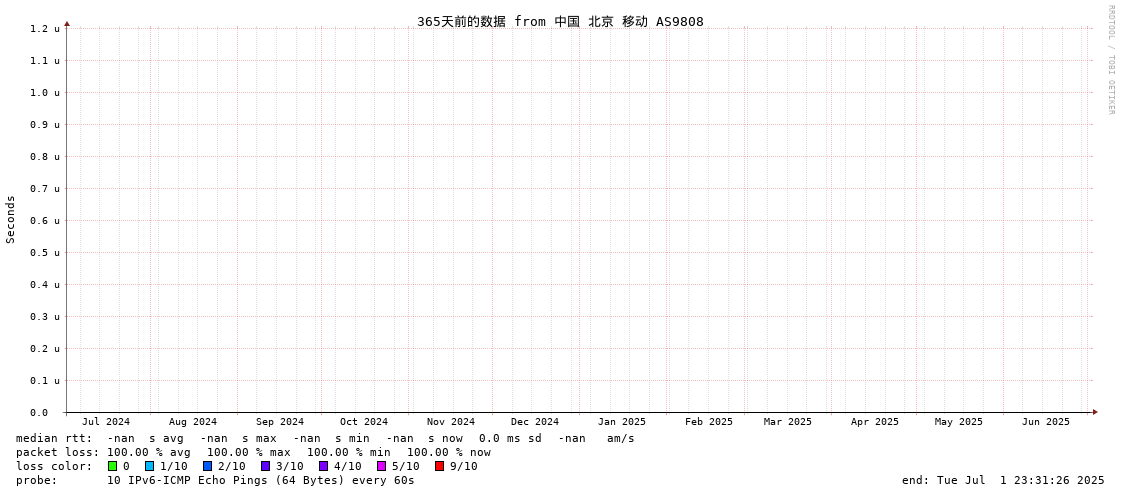This screenshot has width=1121, height=494.
Task: Click the Aug 2024 axis label
Action: [192, 422]
